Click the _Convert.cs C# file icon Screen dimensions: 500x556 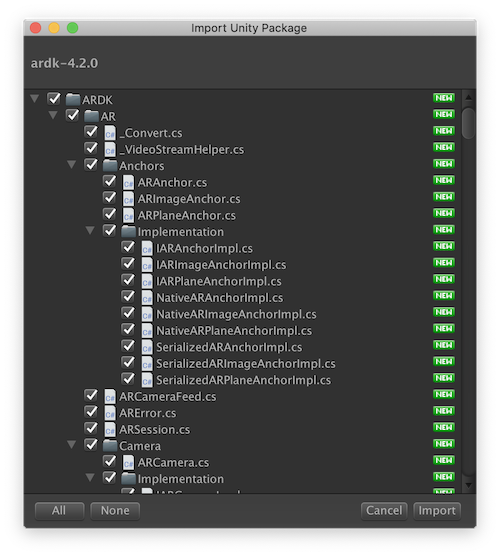click(110, 133)
